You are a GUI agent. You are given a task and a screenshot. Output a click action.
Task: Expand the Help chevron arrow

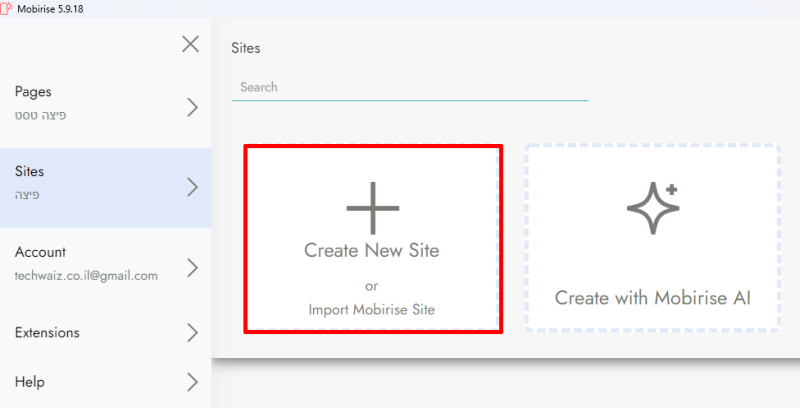click(x=192, y=382)
